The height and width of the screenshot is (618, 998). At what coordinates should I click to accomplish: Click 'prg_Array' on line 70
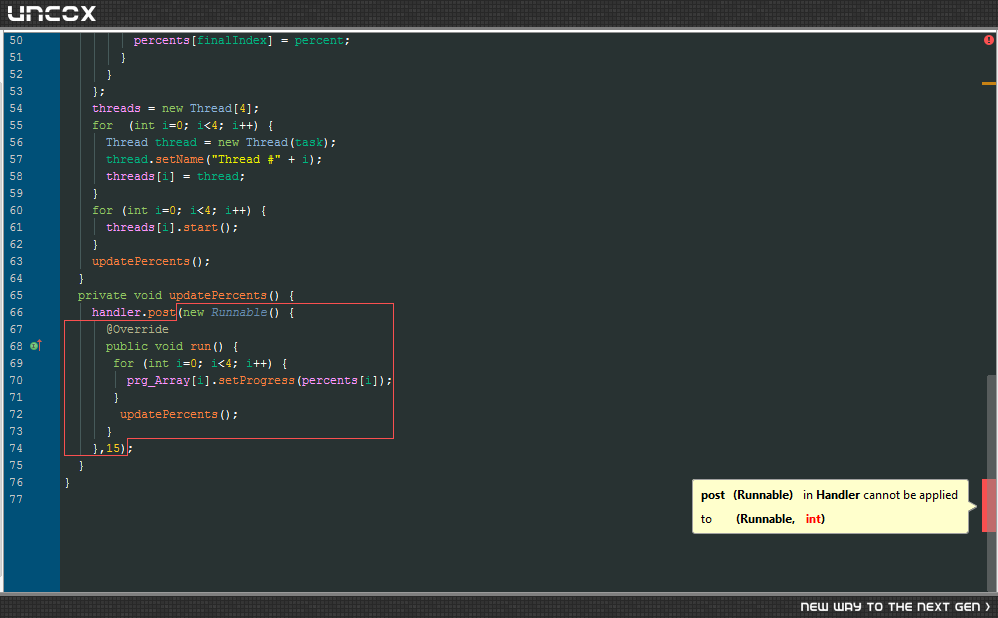(158, 381)
